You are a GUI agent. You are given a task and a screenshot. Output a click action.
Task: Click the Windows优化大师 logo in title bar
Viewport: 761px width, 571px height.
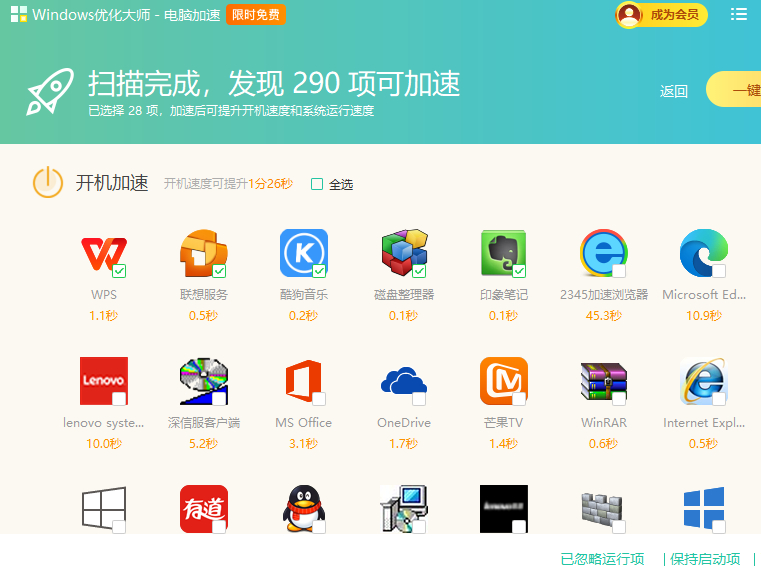coord(18,14)
